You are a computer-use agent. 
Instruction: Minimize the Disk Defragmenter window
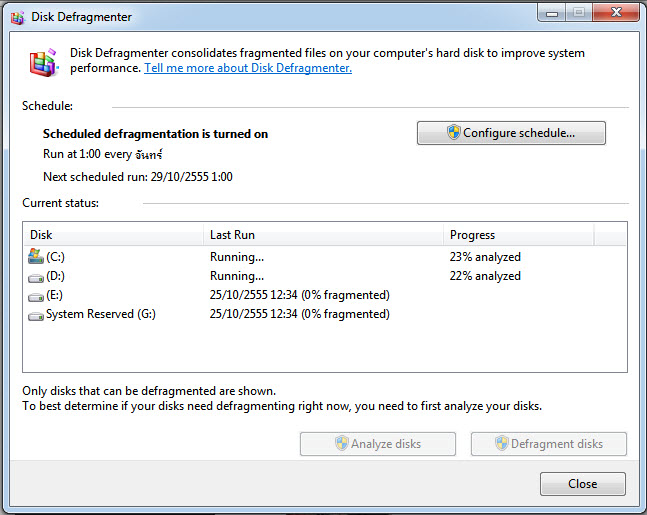pos(552,13)
